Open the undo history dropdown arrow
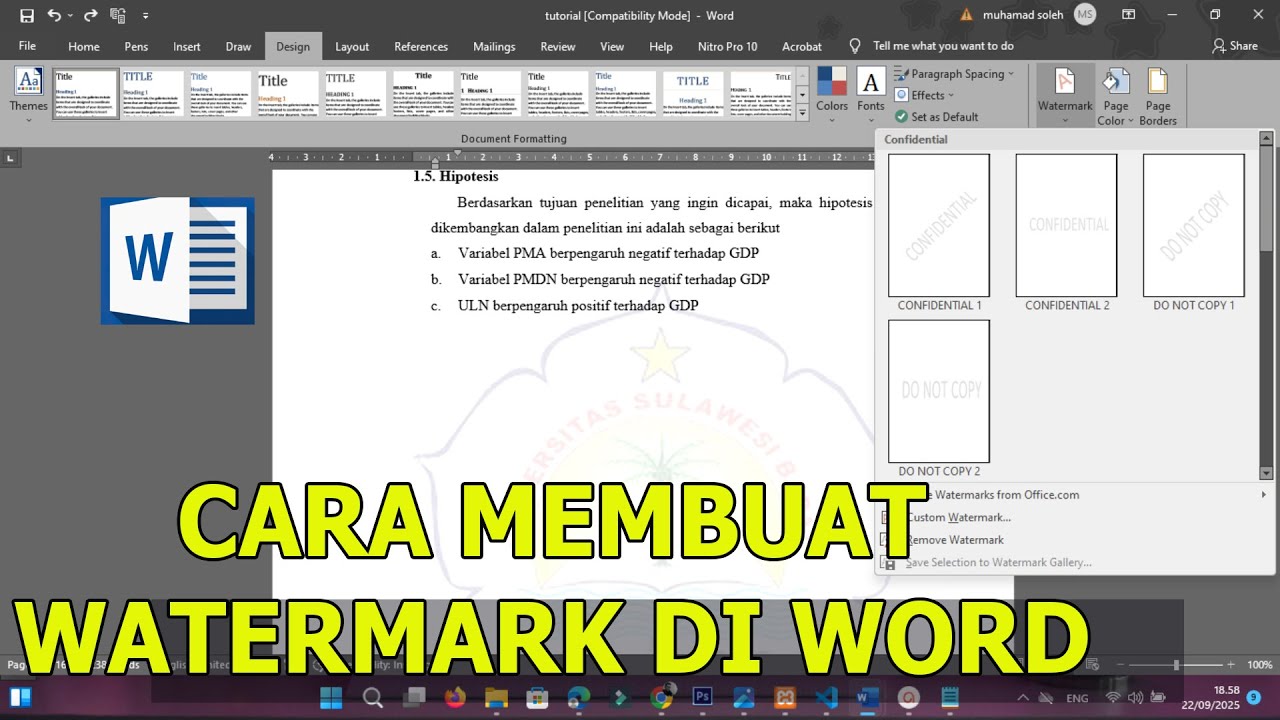 [70, 16]
